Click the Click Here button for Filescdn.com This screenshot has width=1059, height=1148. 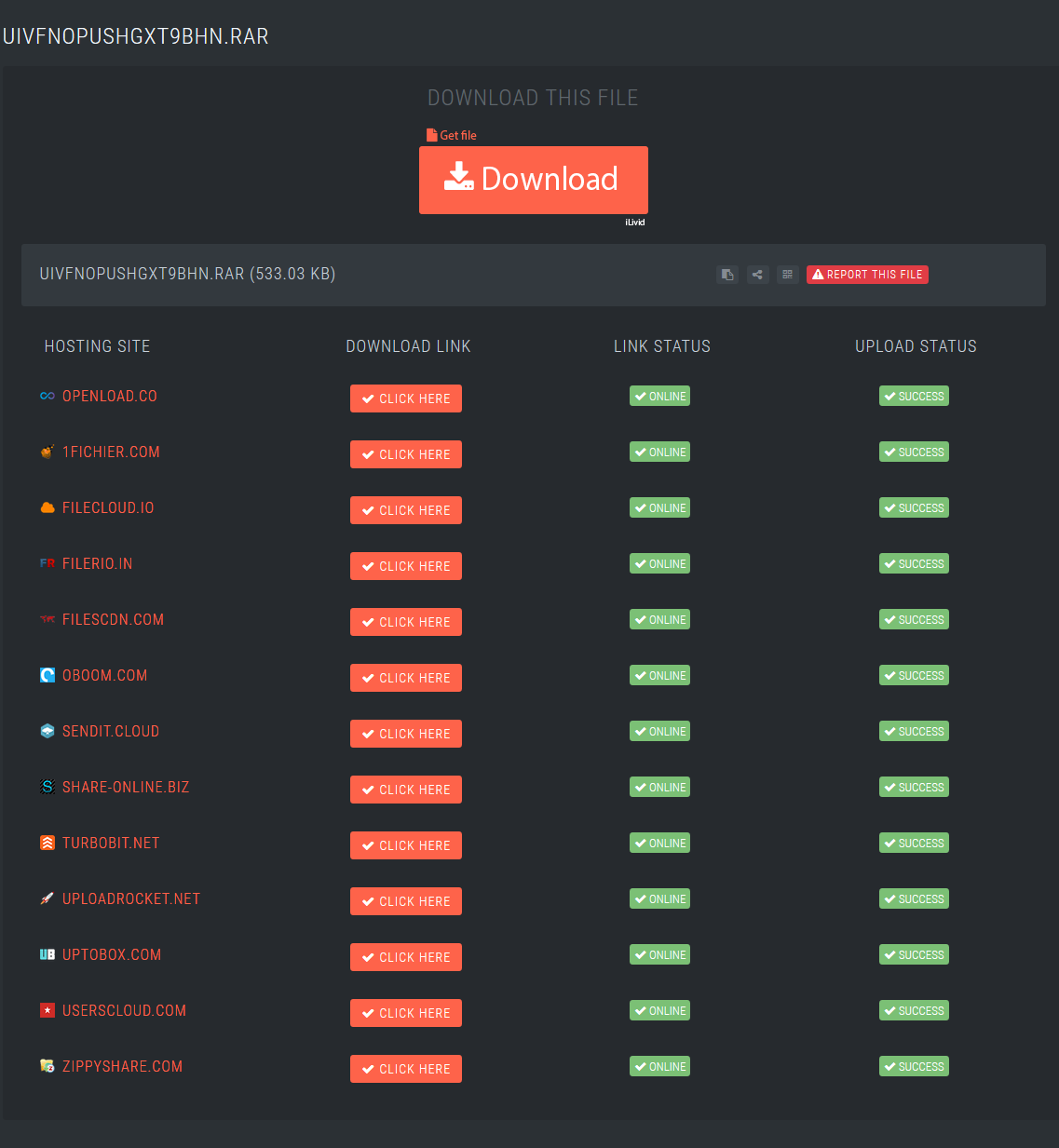click(x=406, y=622)
